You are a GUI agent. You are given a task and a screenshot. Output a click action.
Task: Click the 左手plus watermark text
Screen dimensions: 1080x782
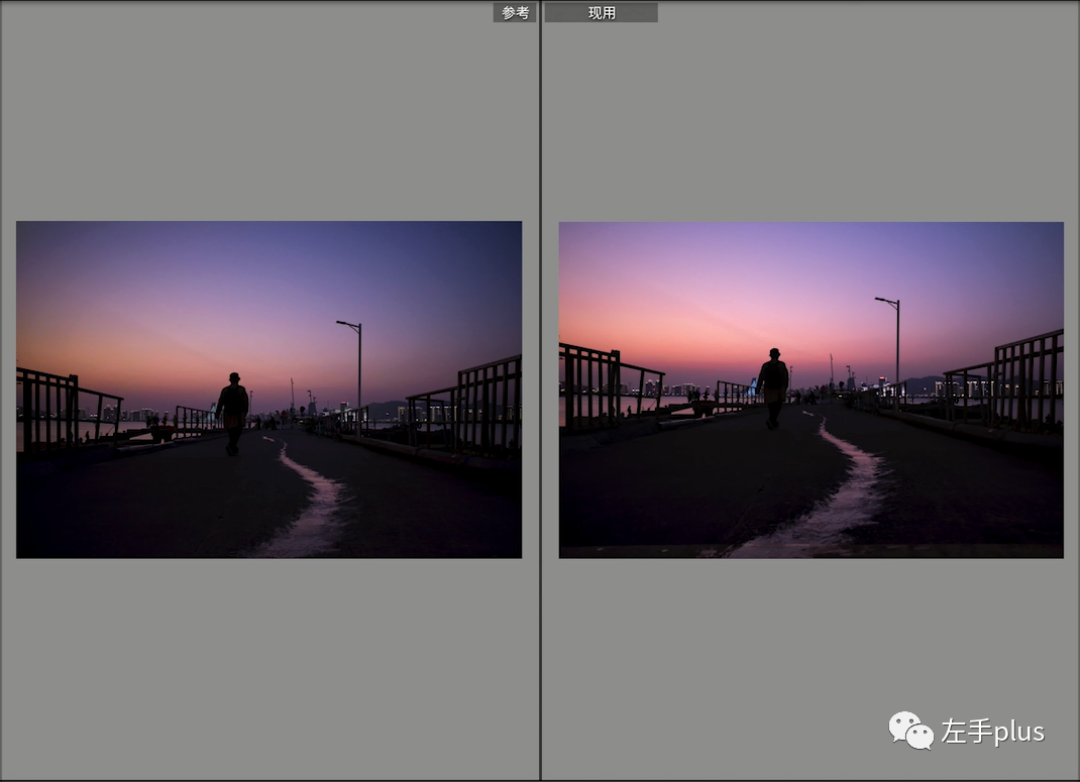point(993,731)
